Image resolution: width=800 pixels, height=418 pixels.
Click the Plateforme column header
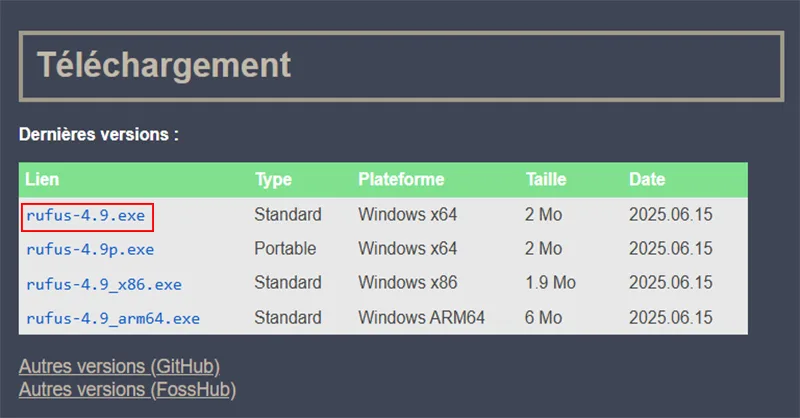click(401, 179)
